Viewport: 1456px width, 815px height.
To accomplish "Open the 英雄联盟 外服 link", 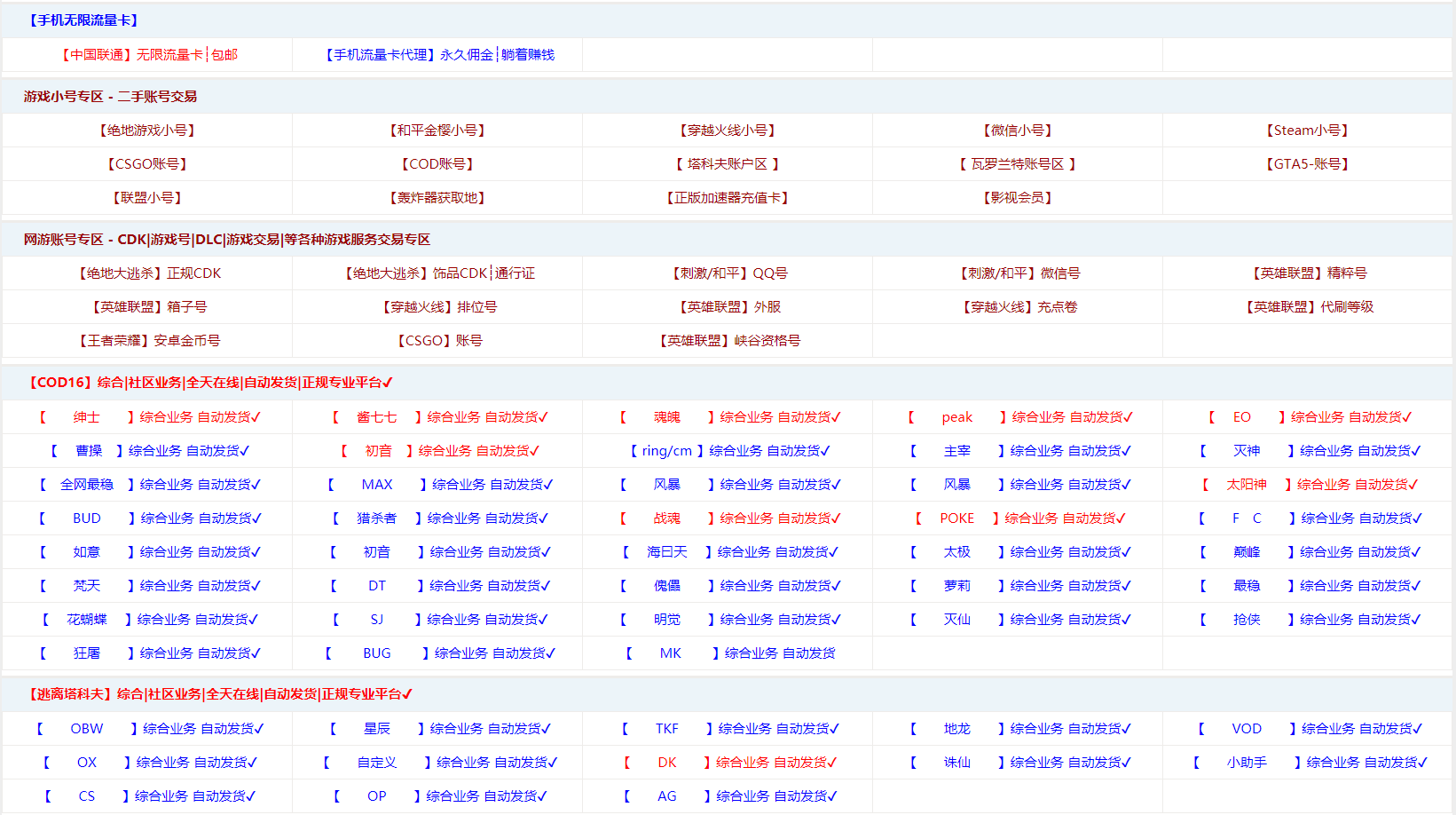I will [x=728, y=306].
